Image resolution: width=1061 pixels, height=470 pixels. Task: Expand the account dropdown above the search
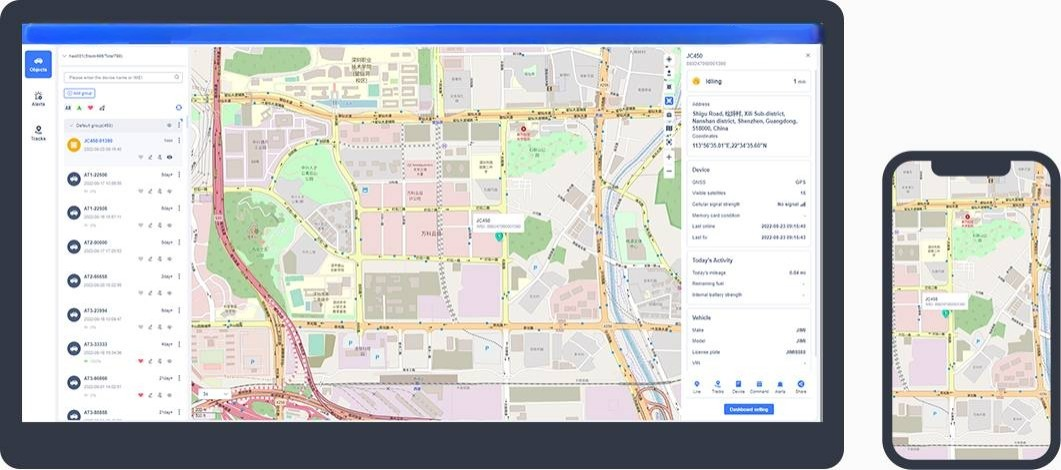[x=64, y=57]
